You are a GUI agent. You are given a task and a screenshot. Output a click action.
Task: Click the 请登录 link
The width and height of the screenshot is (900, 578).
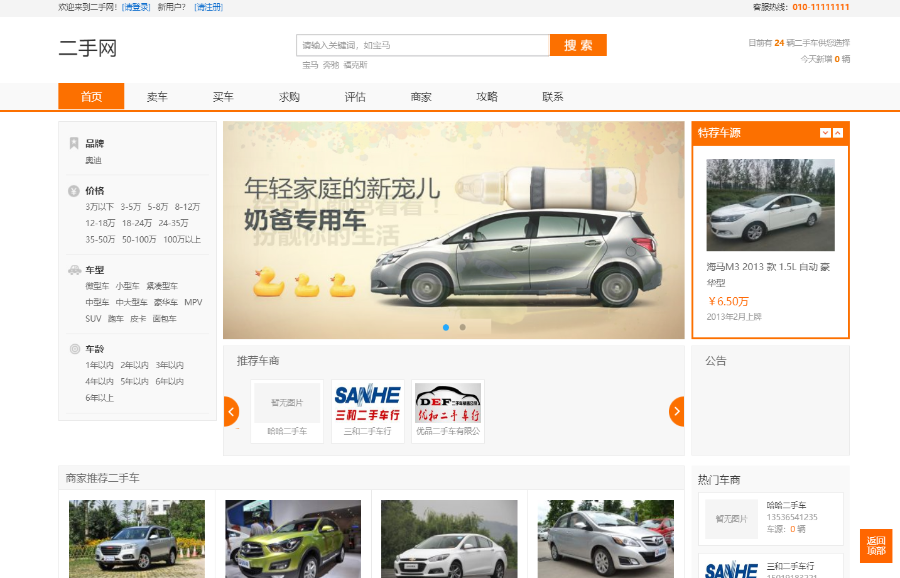click(137, 7)
